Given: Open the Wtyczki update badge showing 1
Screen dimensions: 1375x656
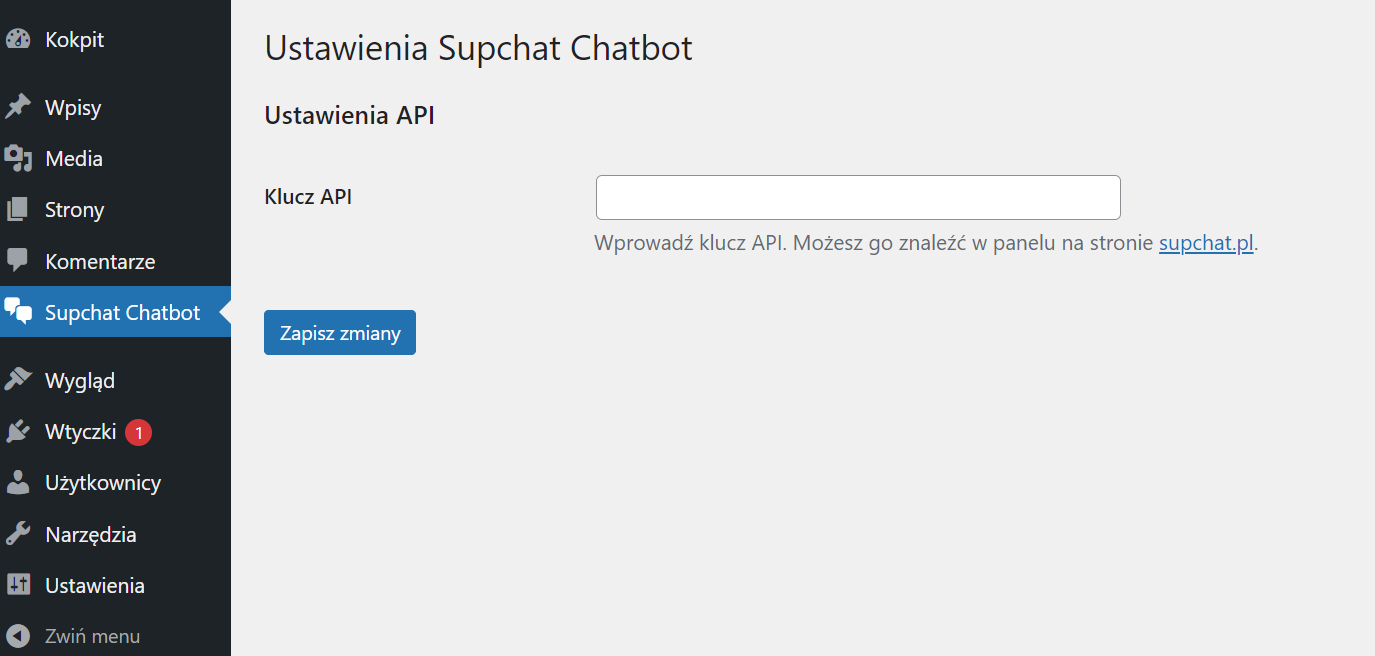Looking at the screenshot, I should click(x=139, y=433).
